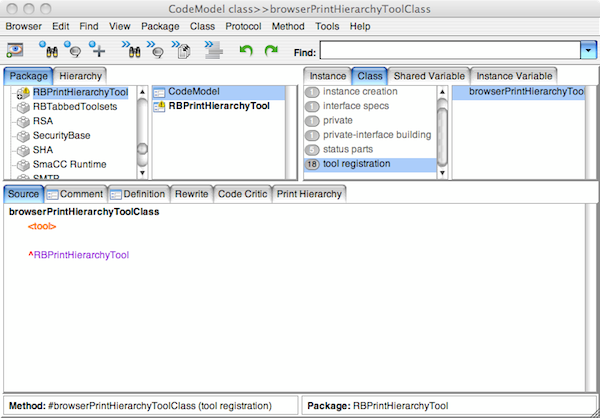Image resolution: width=600 pixels, height=418 pixels.
Task: Click the CodeModel class icon
Action: pos(159,92)
